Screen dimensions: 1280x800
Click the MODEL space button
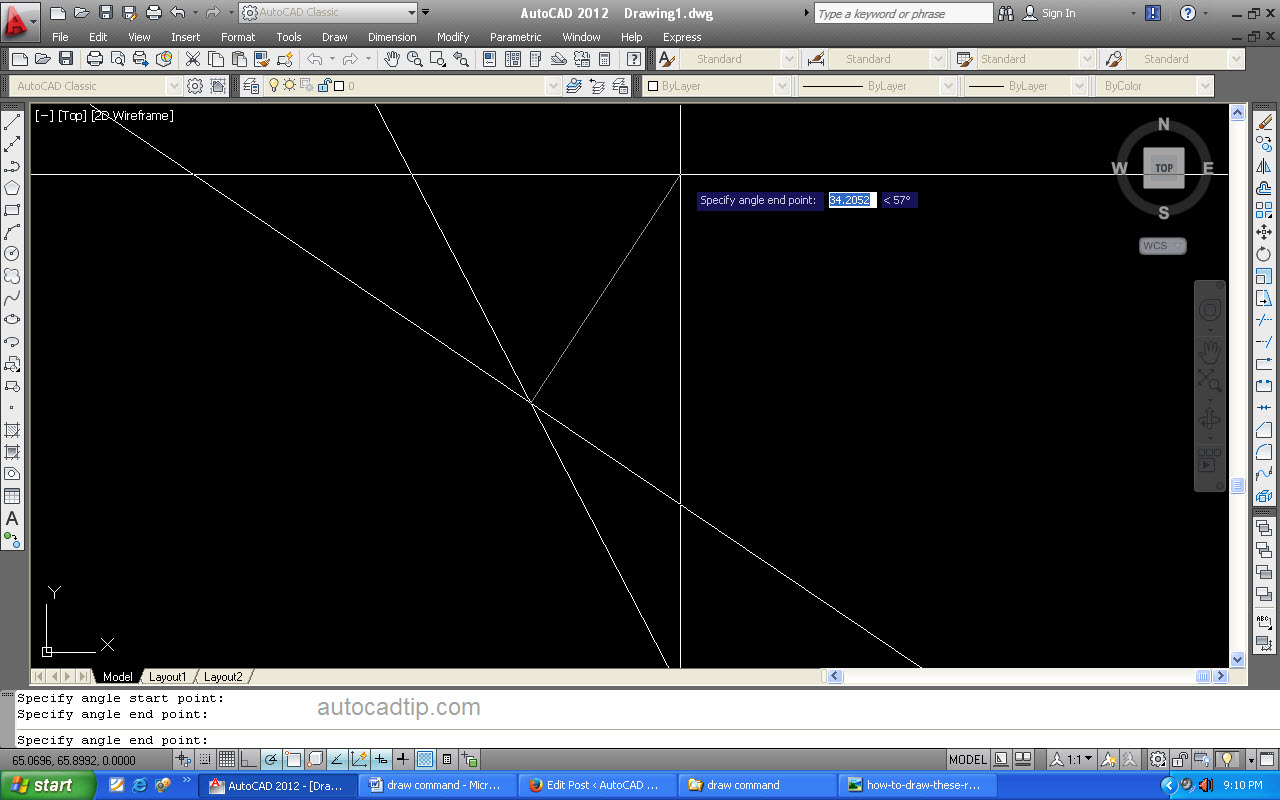click(x=968, y=759)
